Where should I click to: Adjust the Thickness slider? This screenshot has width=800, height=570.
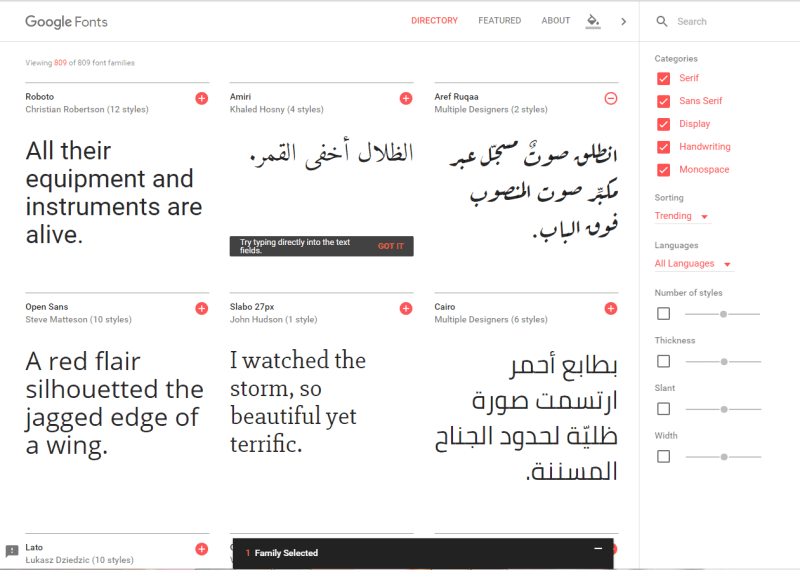tap(723, 362)
